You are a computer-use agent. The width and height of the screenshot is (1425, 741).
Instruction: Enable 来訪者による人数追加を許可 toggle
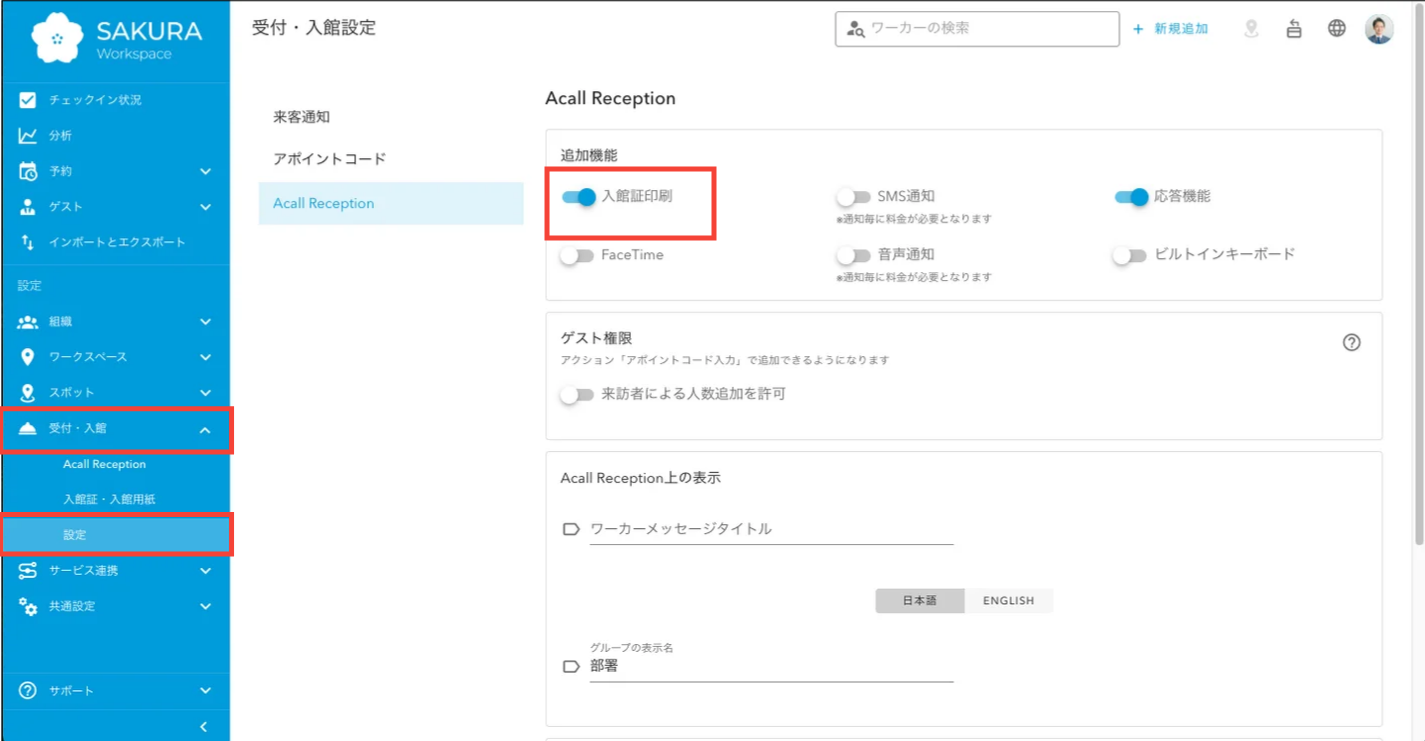tap(577, 395)
